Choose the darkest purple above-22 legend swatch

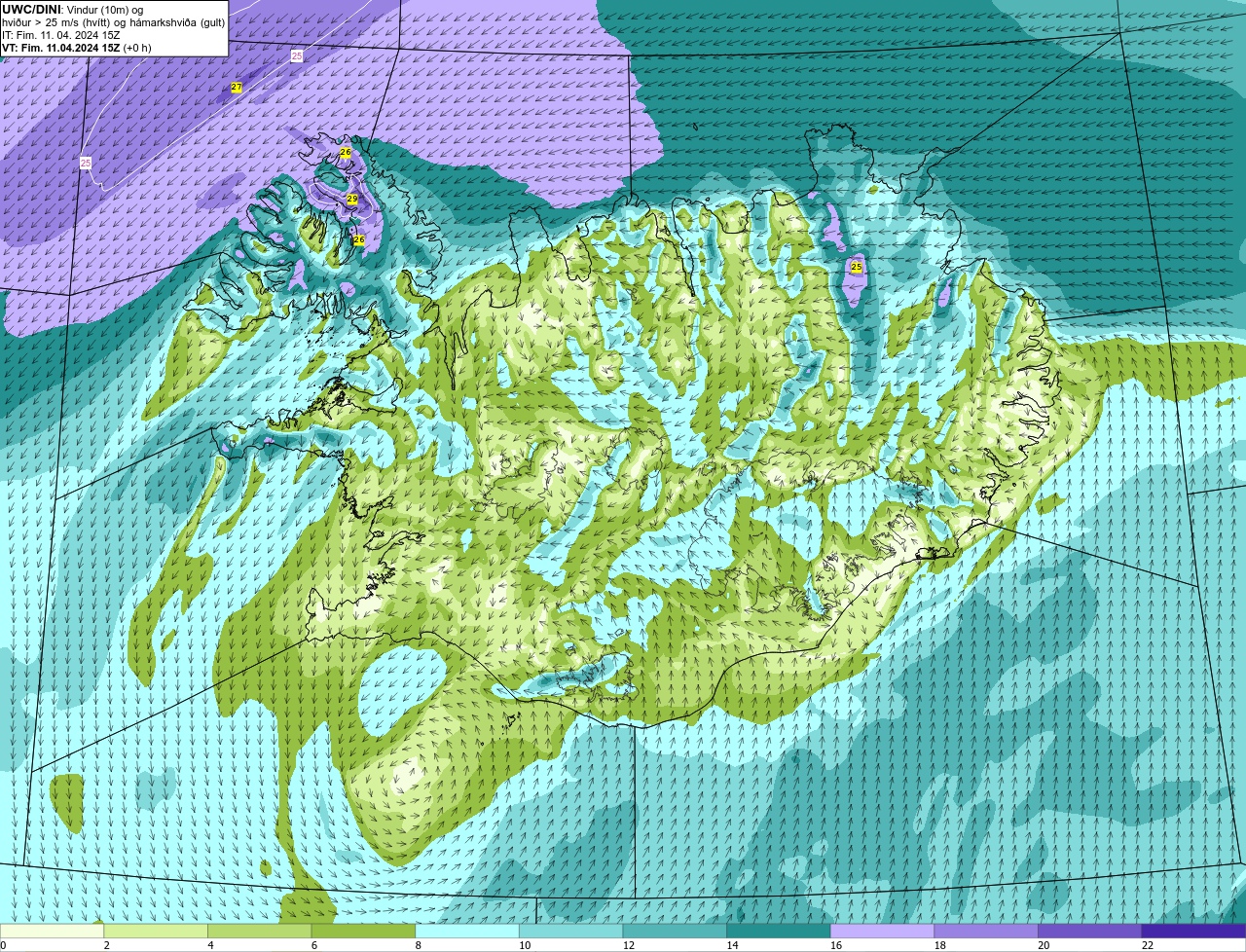1193,931
